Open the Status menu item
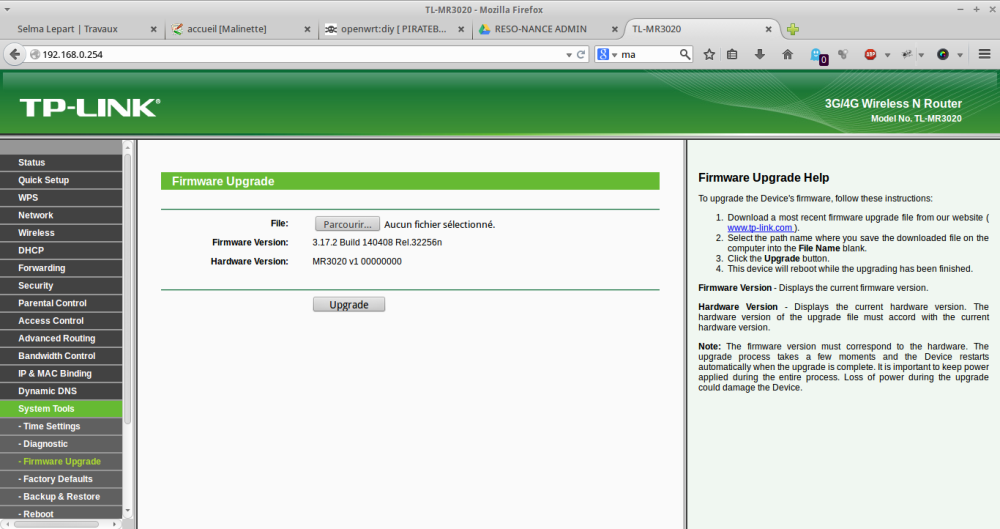The height and width of the screenshot is (529, 1000). coord(61,163)
